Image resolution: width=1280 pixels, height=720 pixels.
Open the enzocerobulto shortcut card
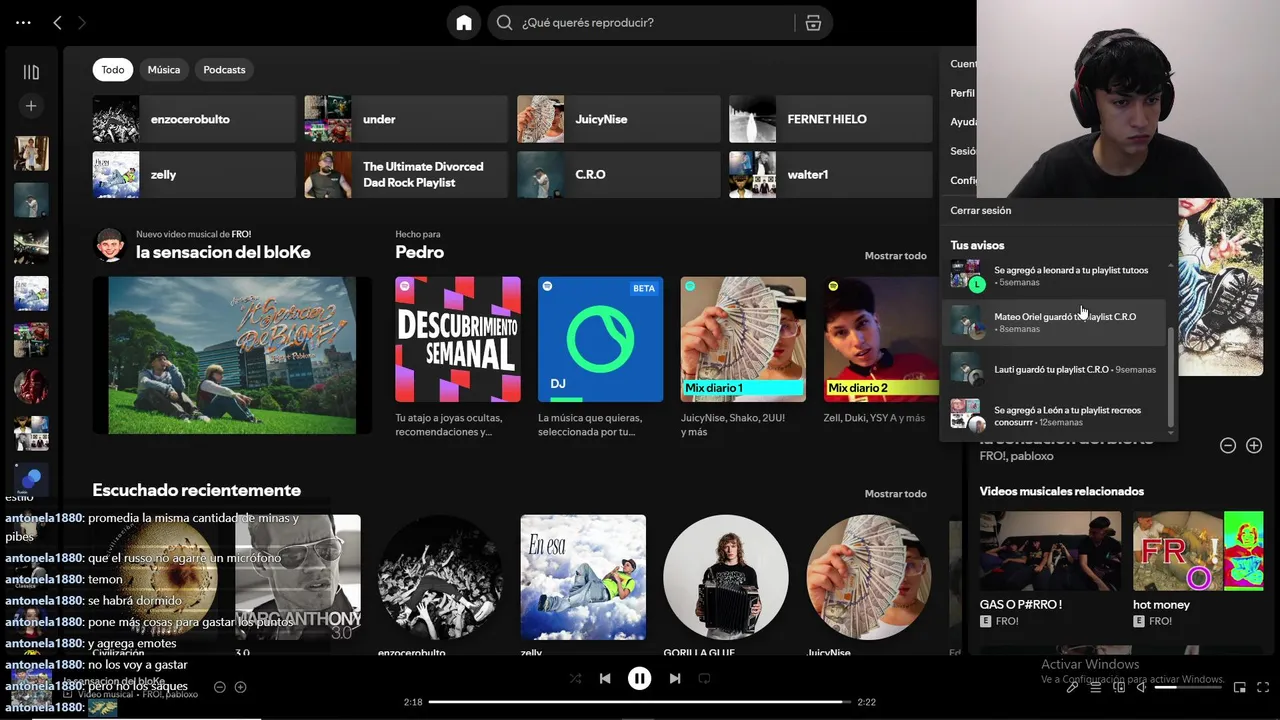[194, 119]
